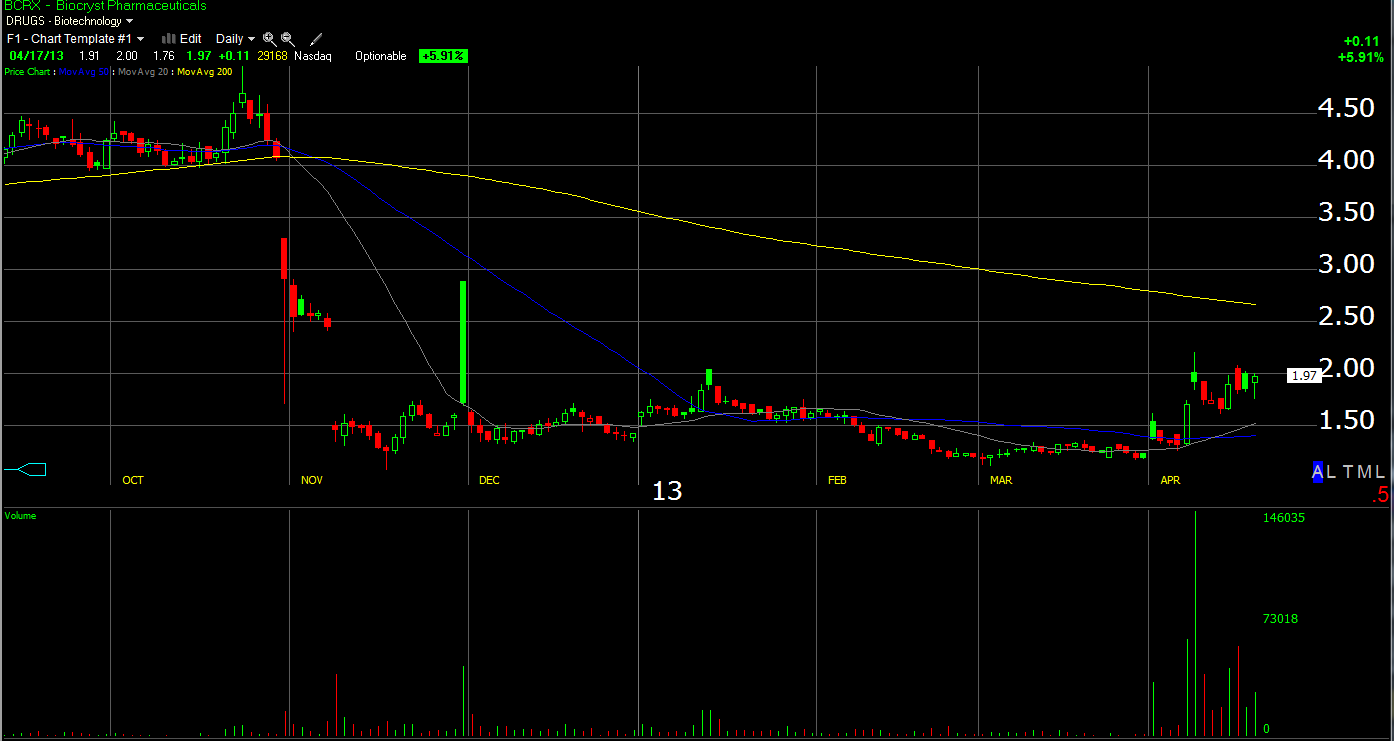Click the APR month label on time axis
Image resolution: width=1394 pixels, height=741 pixels.
1170,480
